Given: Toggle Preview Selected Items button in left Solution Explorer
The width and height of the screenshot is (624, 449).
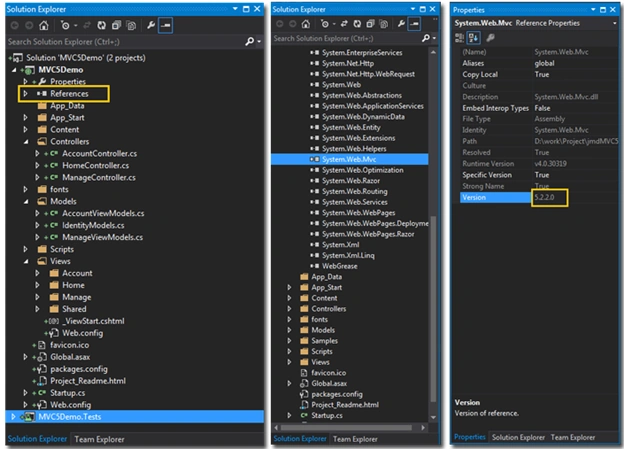Looking at the screenshot, I should point(165,26).
